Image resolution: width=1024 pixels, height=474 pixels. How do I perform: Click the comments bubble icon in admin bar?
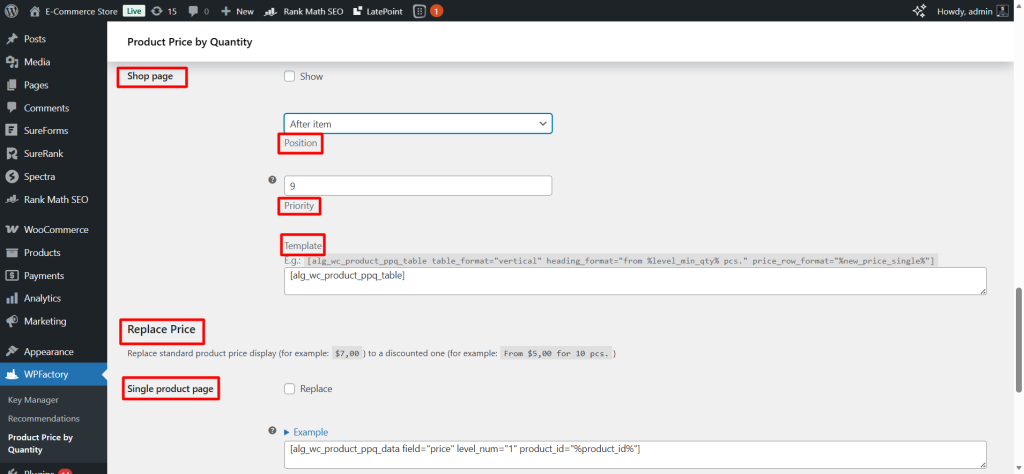[199, 11]
